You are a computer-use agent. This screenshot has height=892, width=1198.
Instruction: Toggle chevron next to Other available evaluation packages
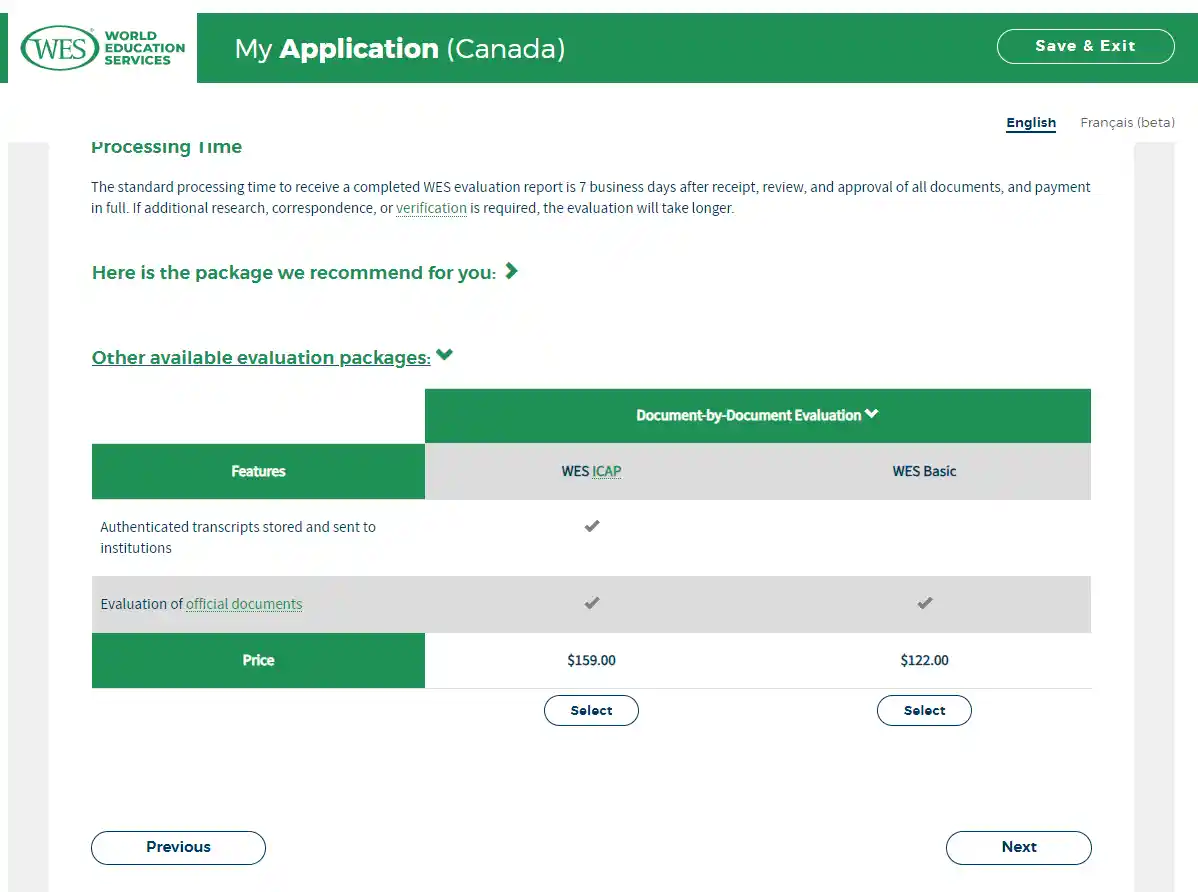[x=445, y=355]
